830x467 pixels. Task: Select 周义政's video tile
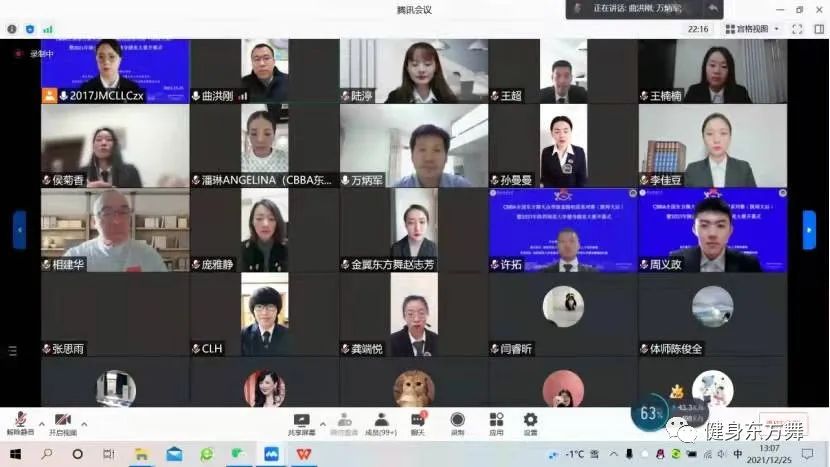tap(712, 230)
